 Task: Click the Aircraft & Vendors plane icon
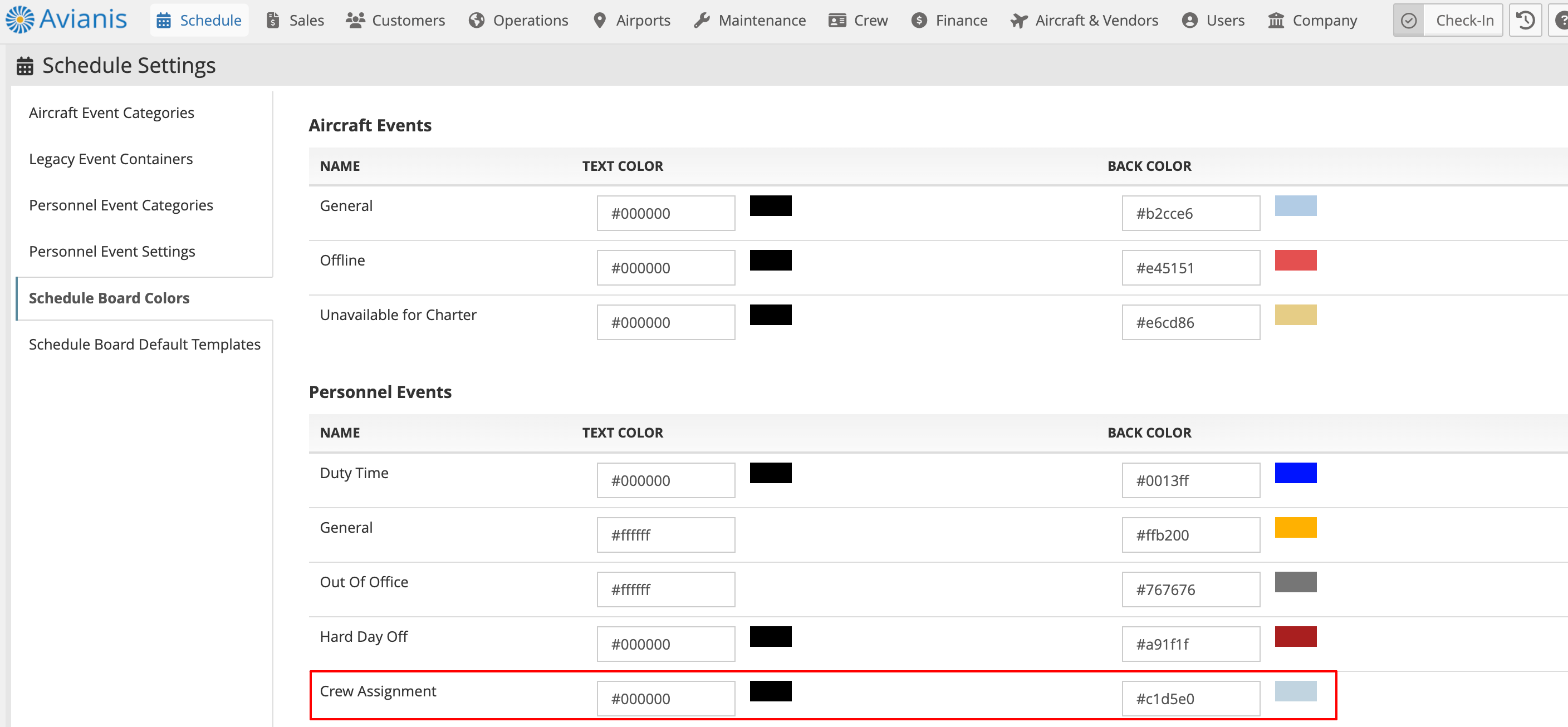tap(1019, 21)
